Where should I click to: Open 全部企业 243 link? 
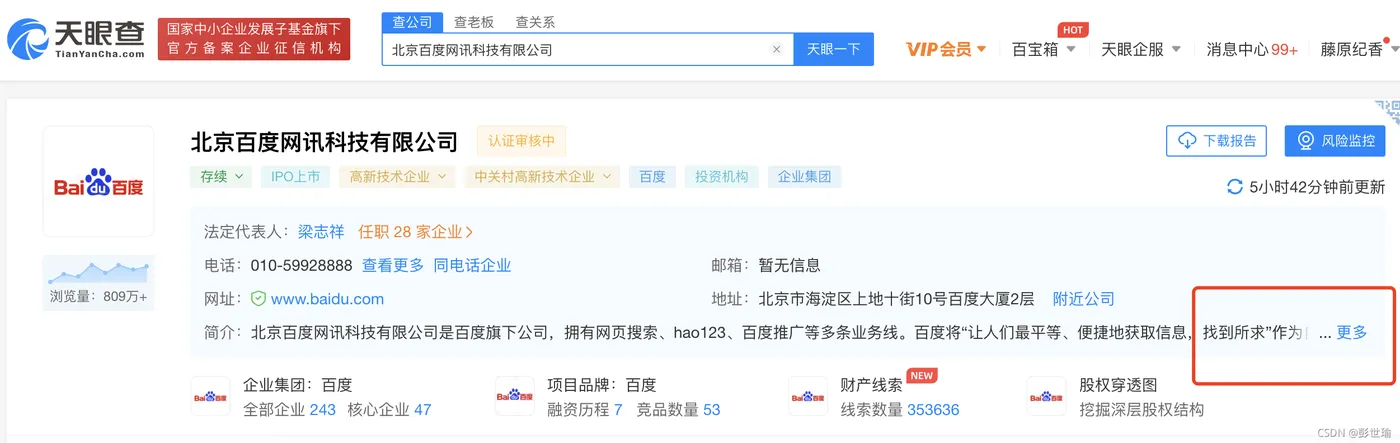point(289,410)
